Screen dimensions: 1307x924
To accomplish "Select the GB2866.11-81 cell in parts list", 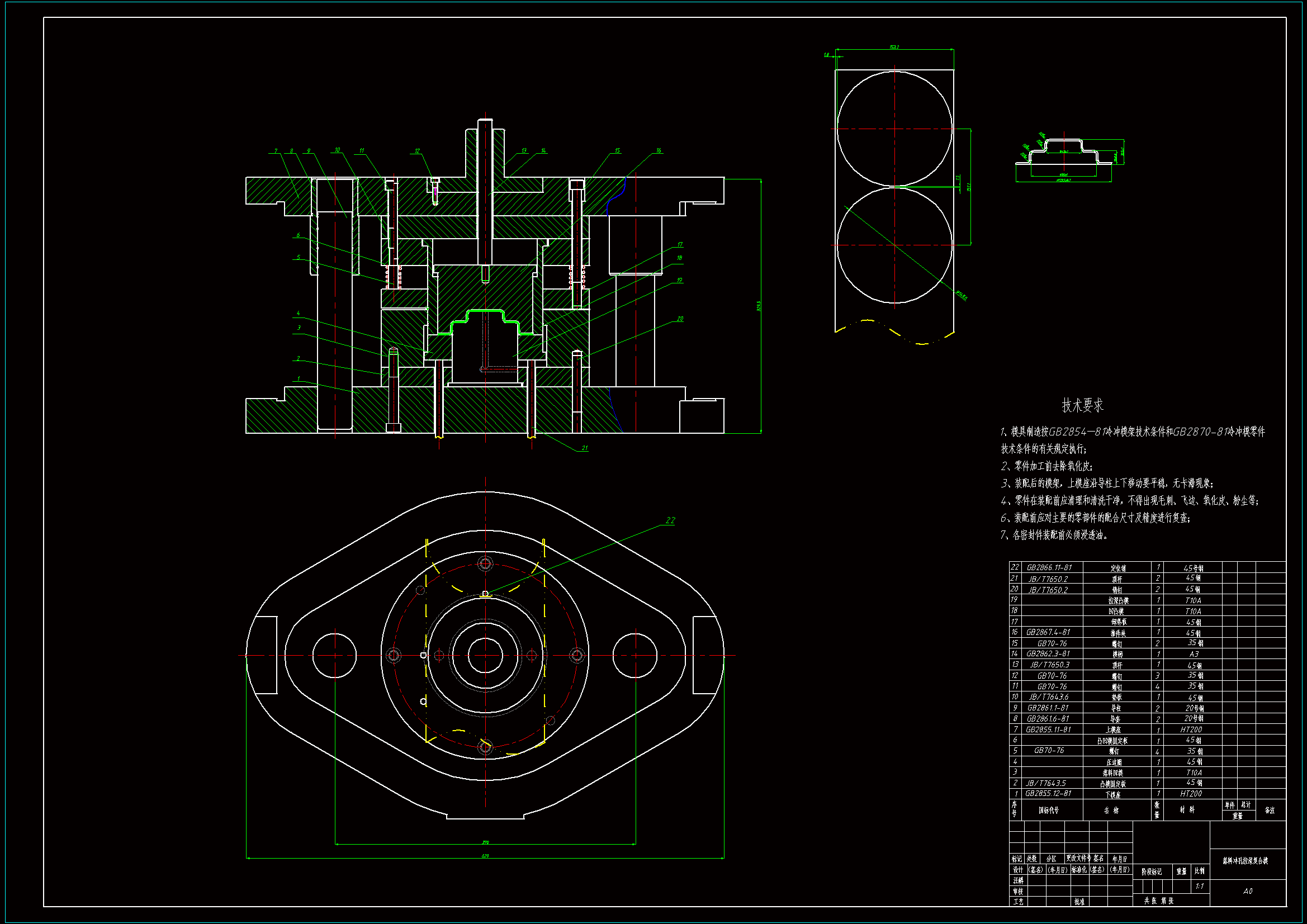I will 1049,567.
